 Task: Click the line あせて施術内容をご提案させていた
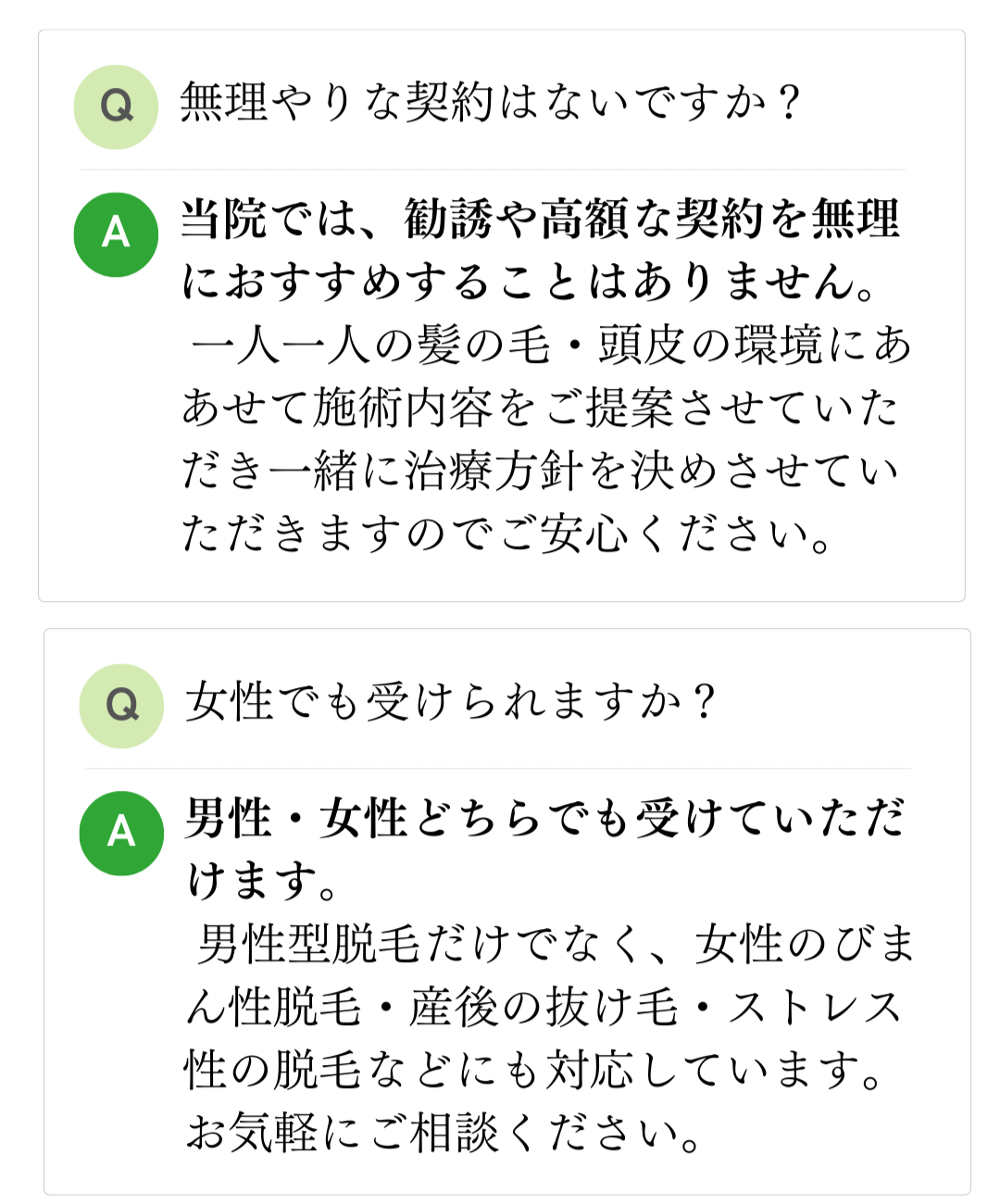pyautogui.click(x=541, y=408)
